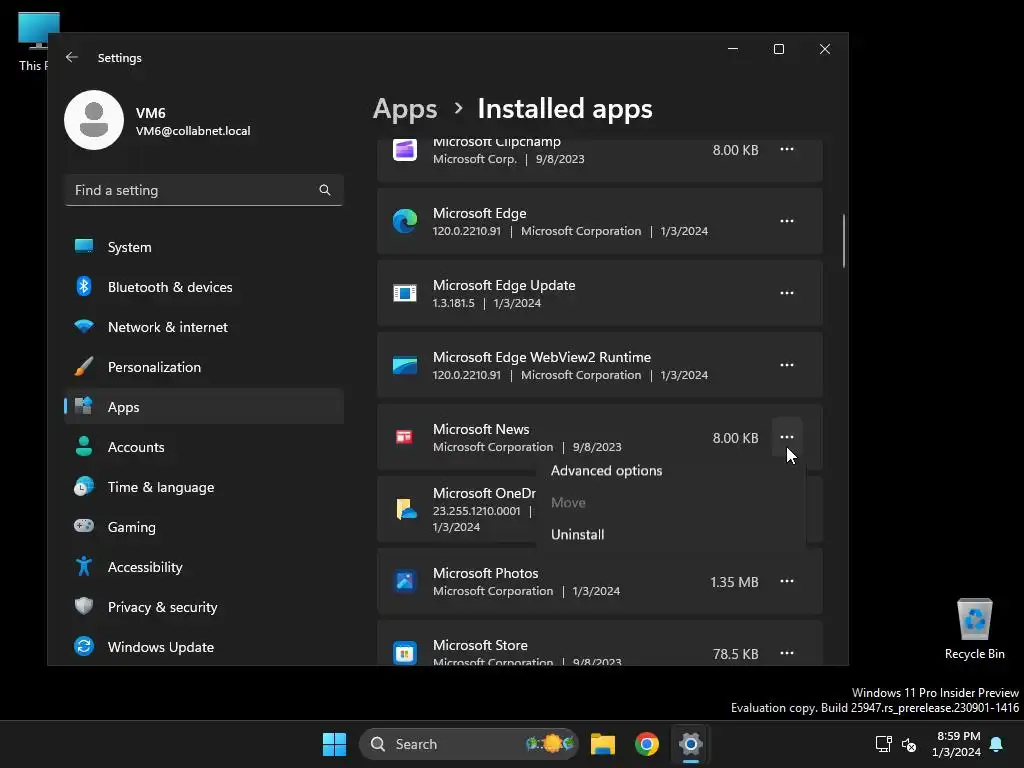Open more options for Microsoft Clipchamp
Viewport: 1024px width, 768px height.
787,150
